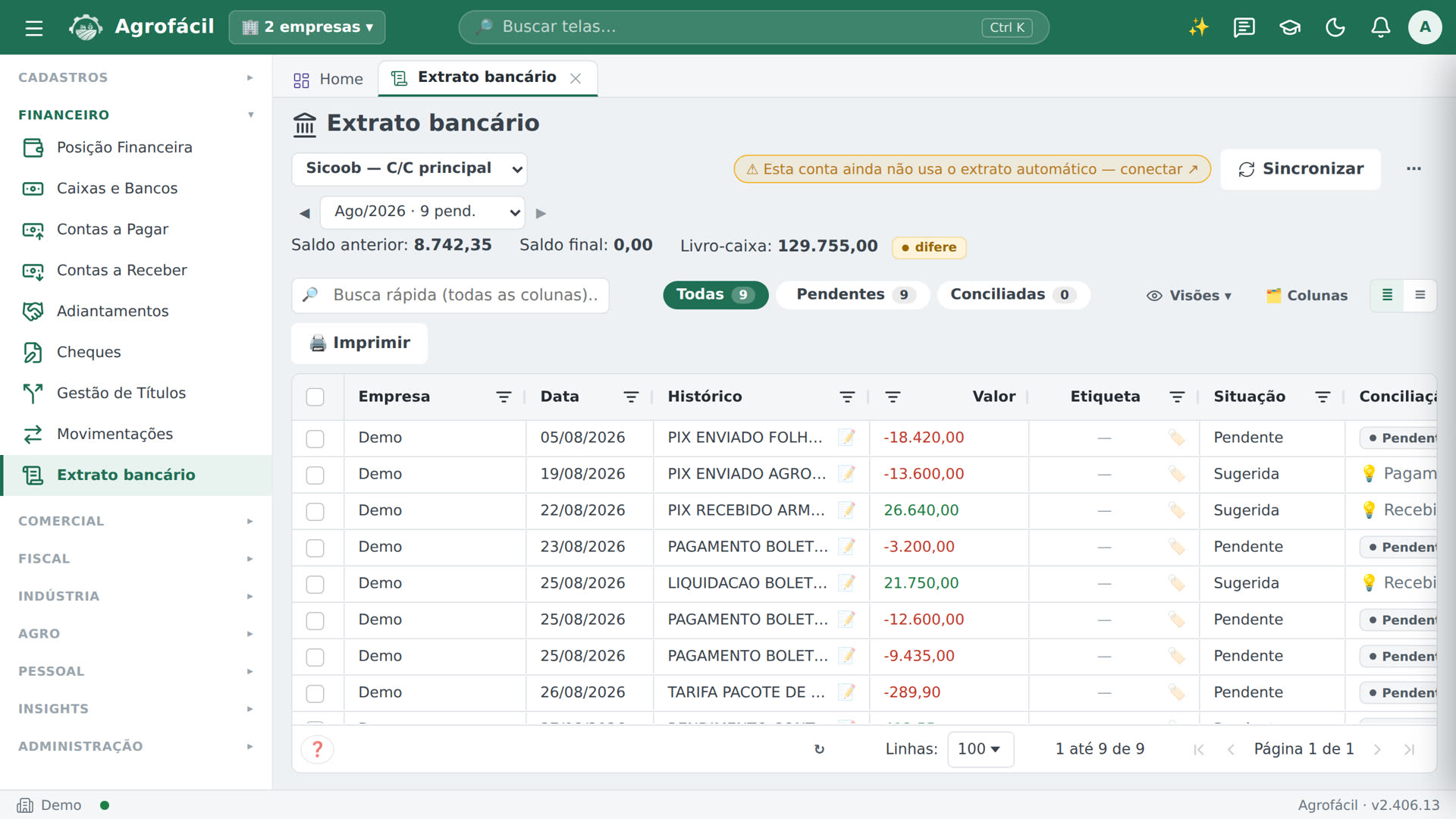Edit note on PIX RECEBIDO ARM row
The image size is (1456, 819).
coord(846,510)
